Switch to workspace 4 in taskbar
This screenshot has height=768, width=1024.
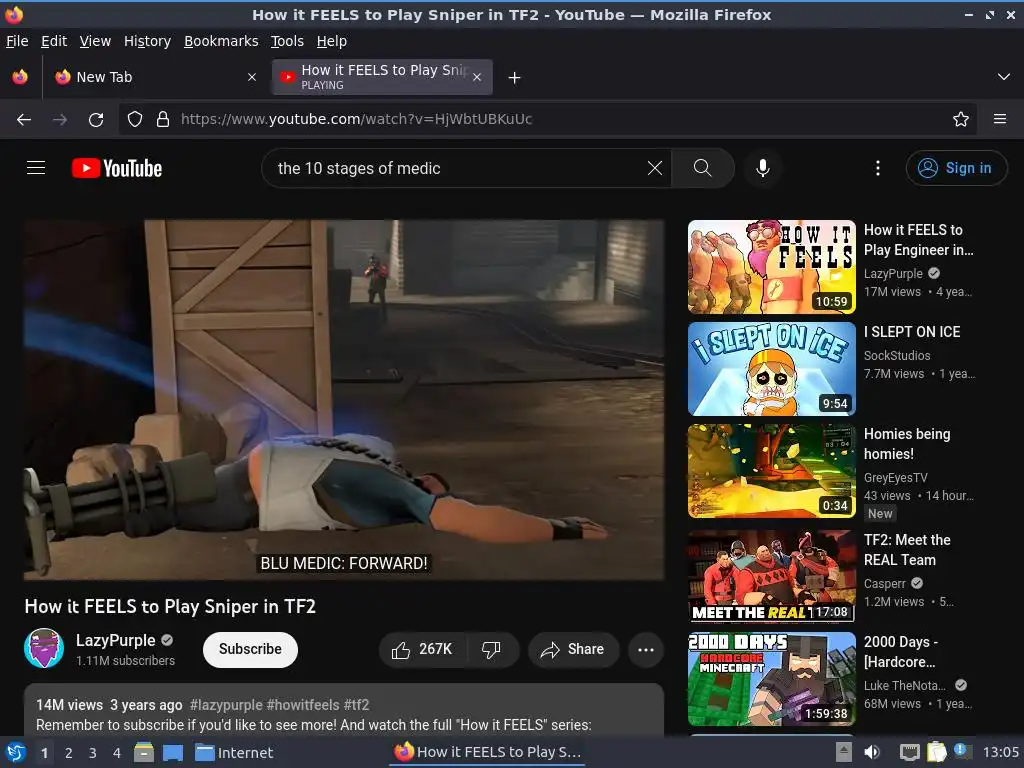click(117, 753)
